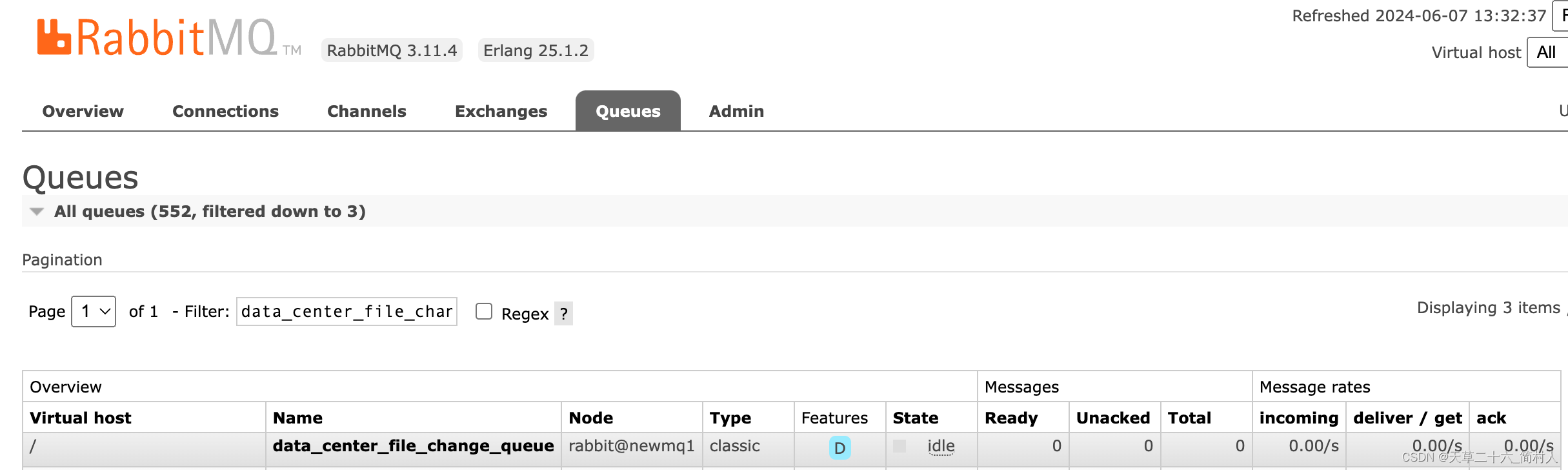1568x470 pixels.
Task: Open the Virtual host dropdown
Action: (x=1549, y=52)
